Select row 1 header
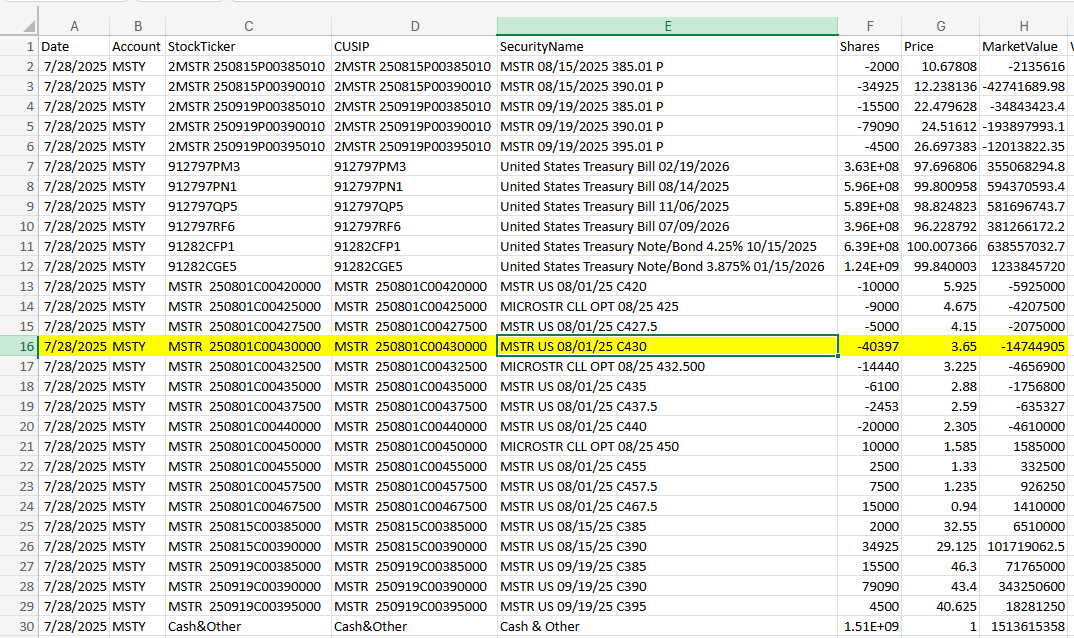The image size is (1074, 638). 19,46
